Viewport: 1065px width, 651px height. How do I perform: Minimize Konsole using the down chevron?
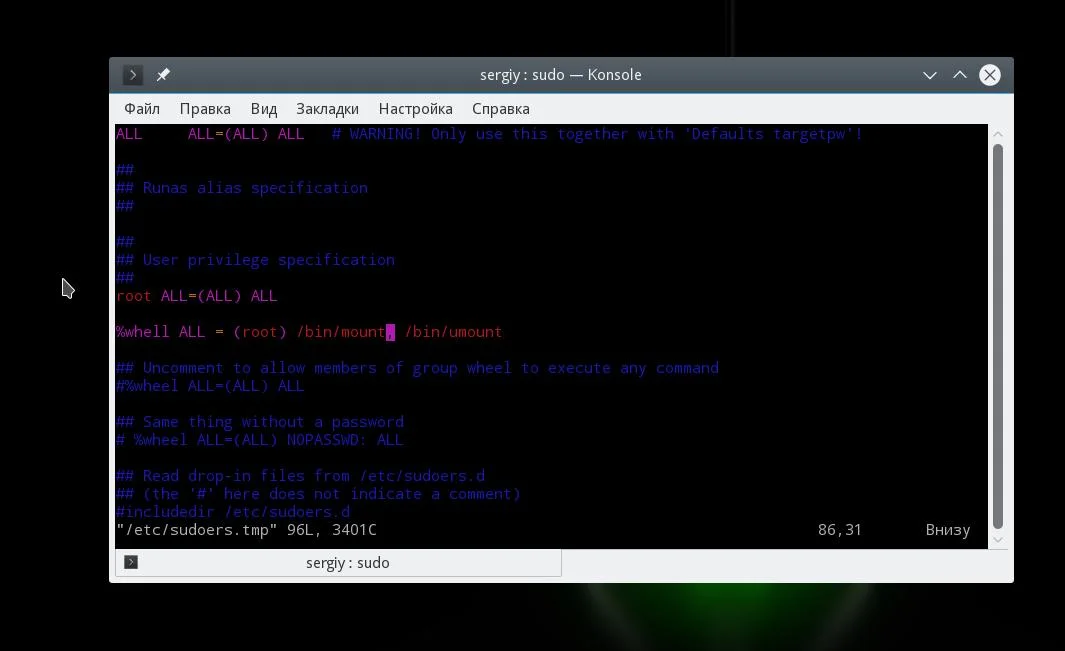(x=930, y=75)
